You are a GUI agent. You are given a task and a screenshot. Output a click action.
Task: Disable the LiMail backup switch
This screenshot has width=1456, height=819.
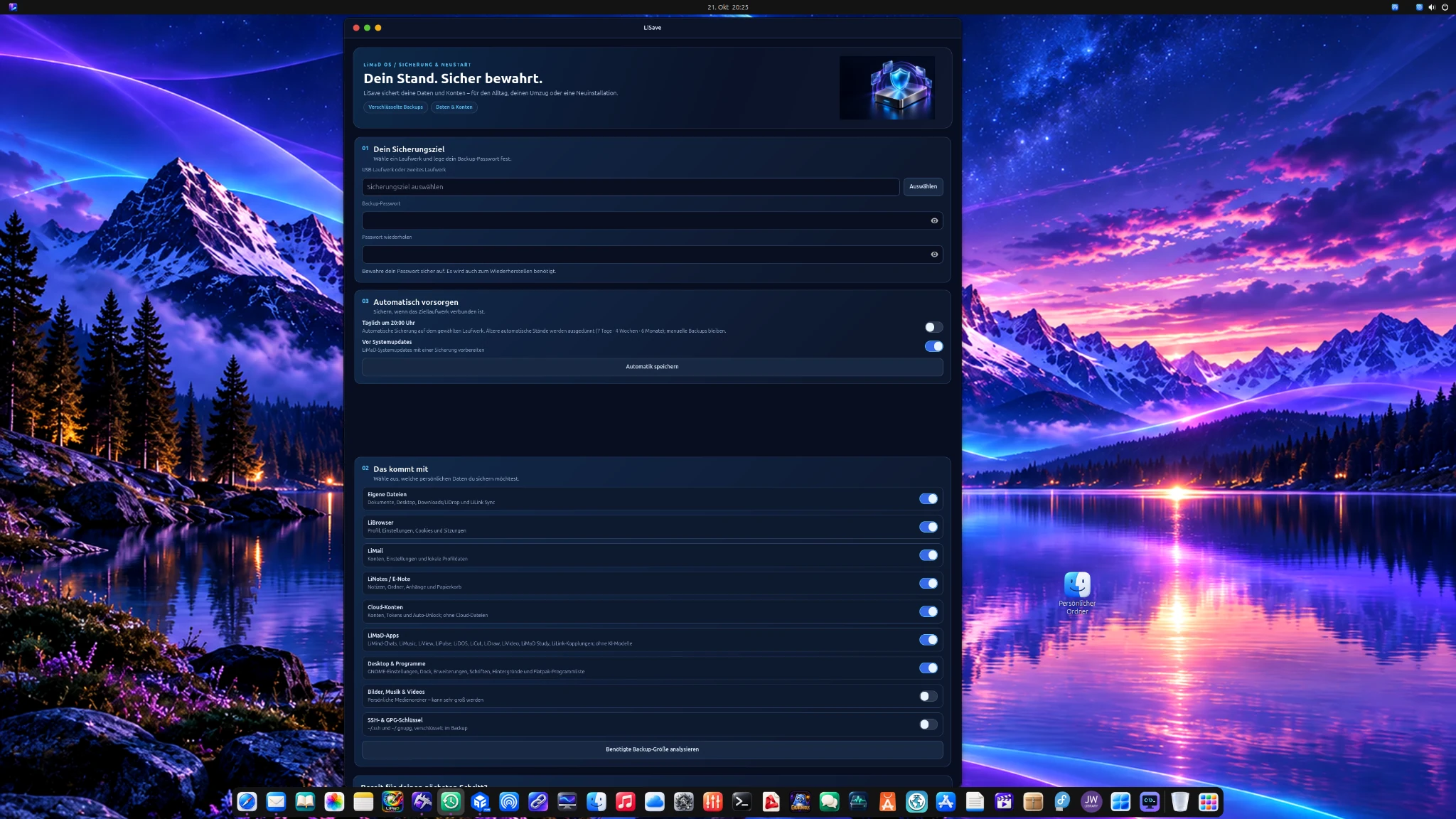click(x=928, y=555)
